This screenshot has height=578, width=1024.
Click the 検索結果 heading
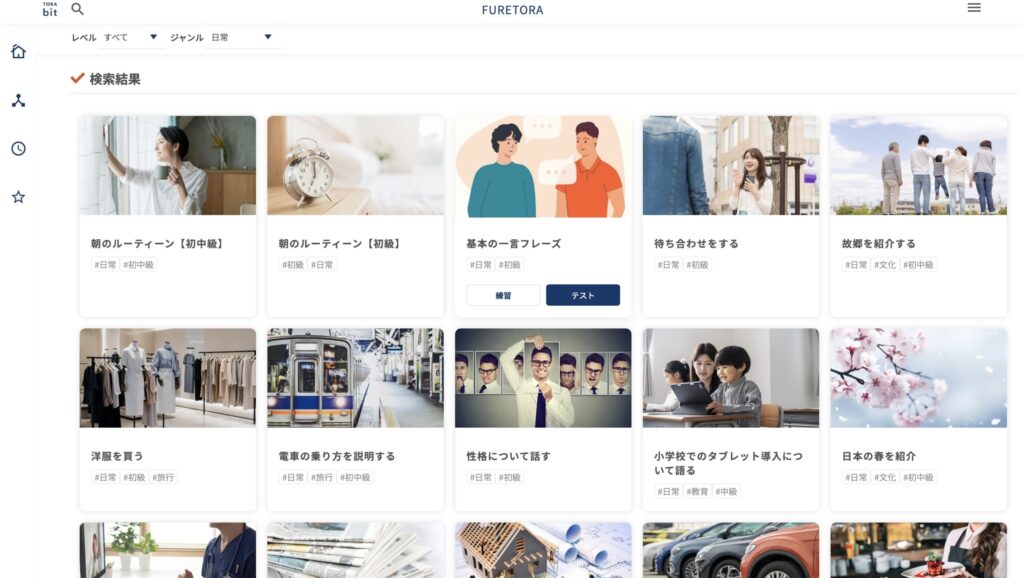click(x=115, y=79)
